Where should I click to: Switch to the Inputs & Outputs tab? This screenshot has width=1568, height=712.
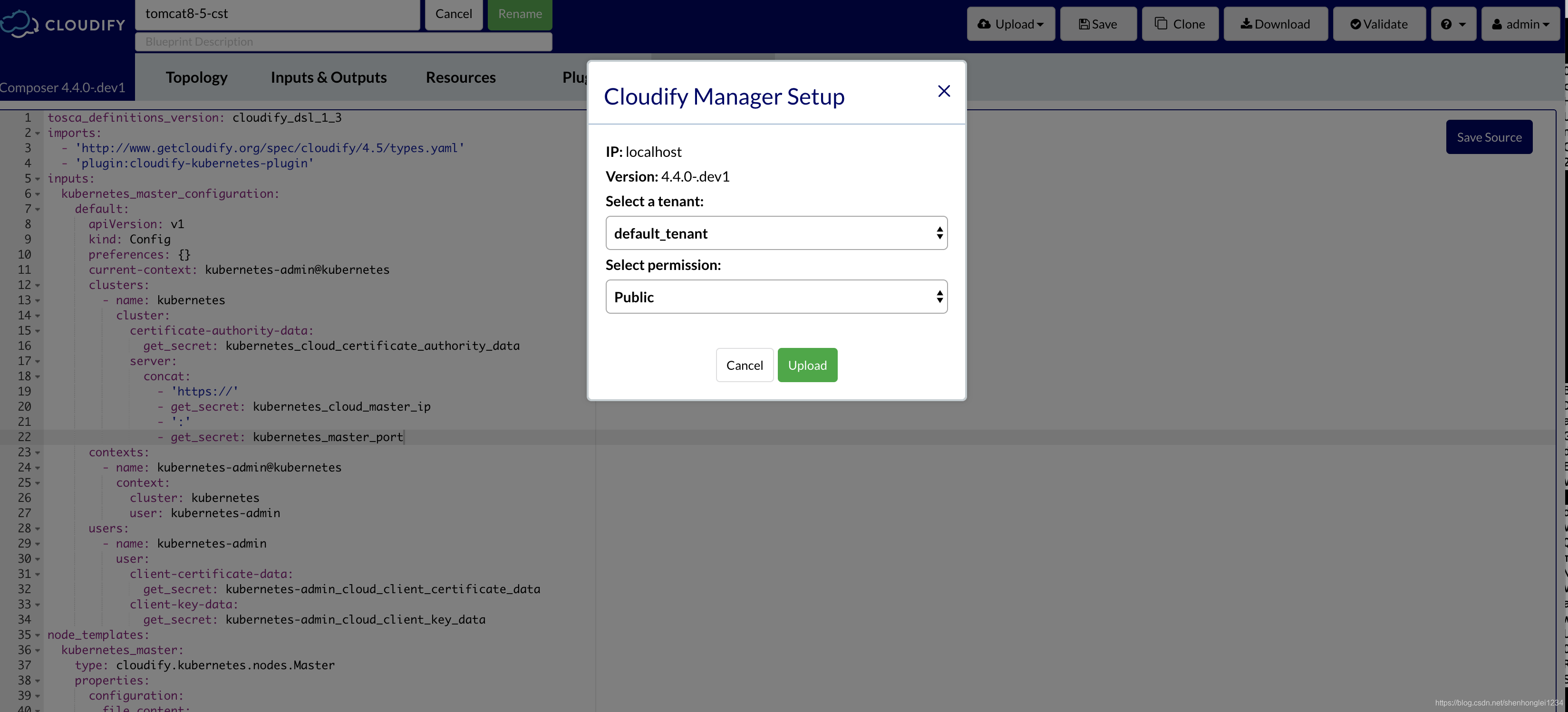(329, 77)
